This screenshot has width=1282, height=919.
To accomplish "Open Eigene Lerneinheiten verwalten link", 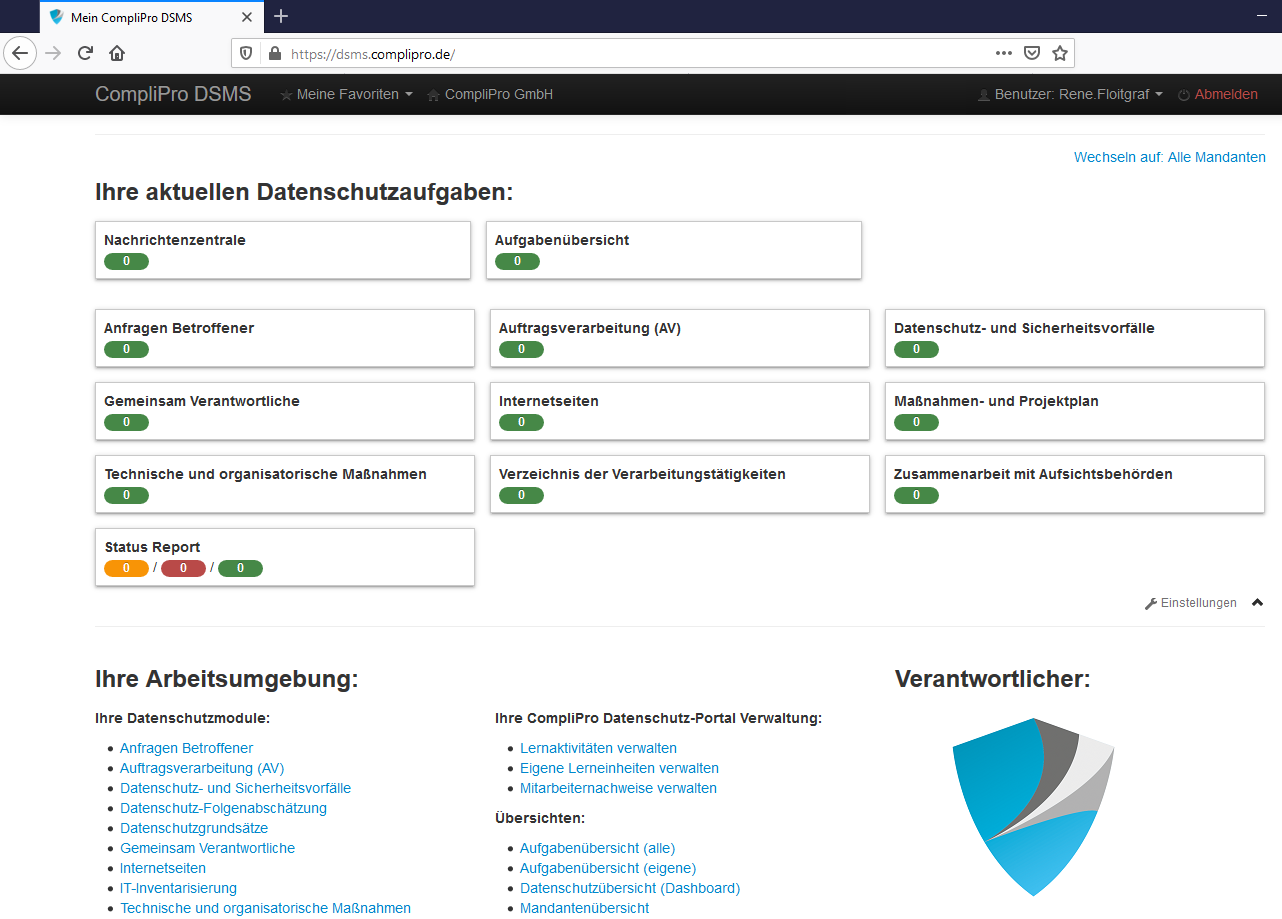I will pos(619,768).
